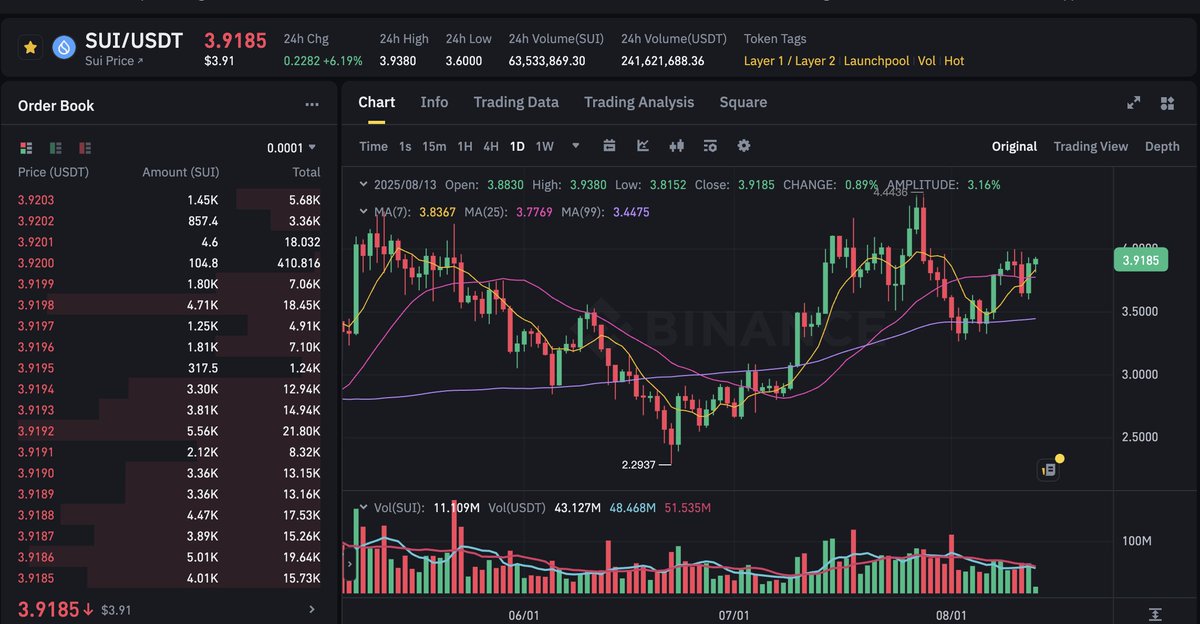Open the calendar date picker icon

click(x=609, y=146)
